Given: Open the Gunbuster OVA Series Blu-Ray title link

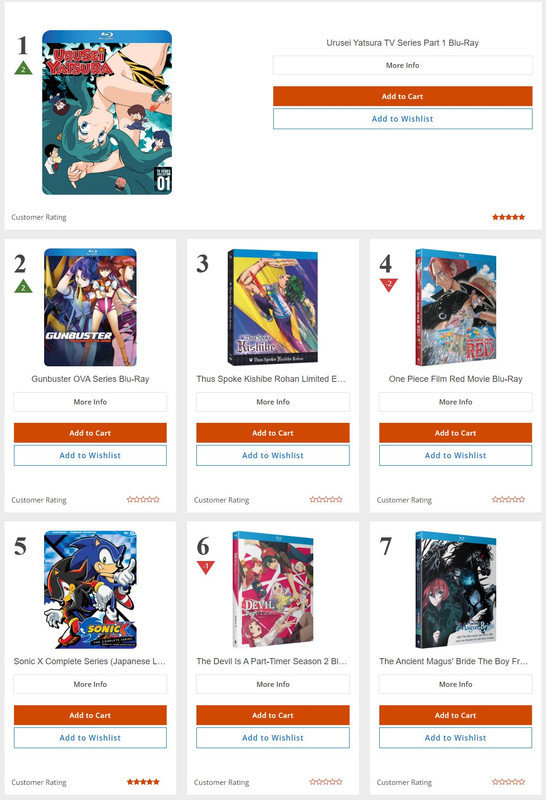Looking at the screenshot, I should (x=90, y=379).
